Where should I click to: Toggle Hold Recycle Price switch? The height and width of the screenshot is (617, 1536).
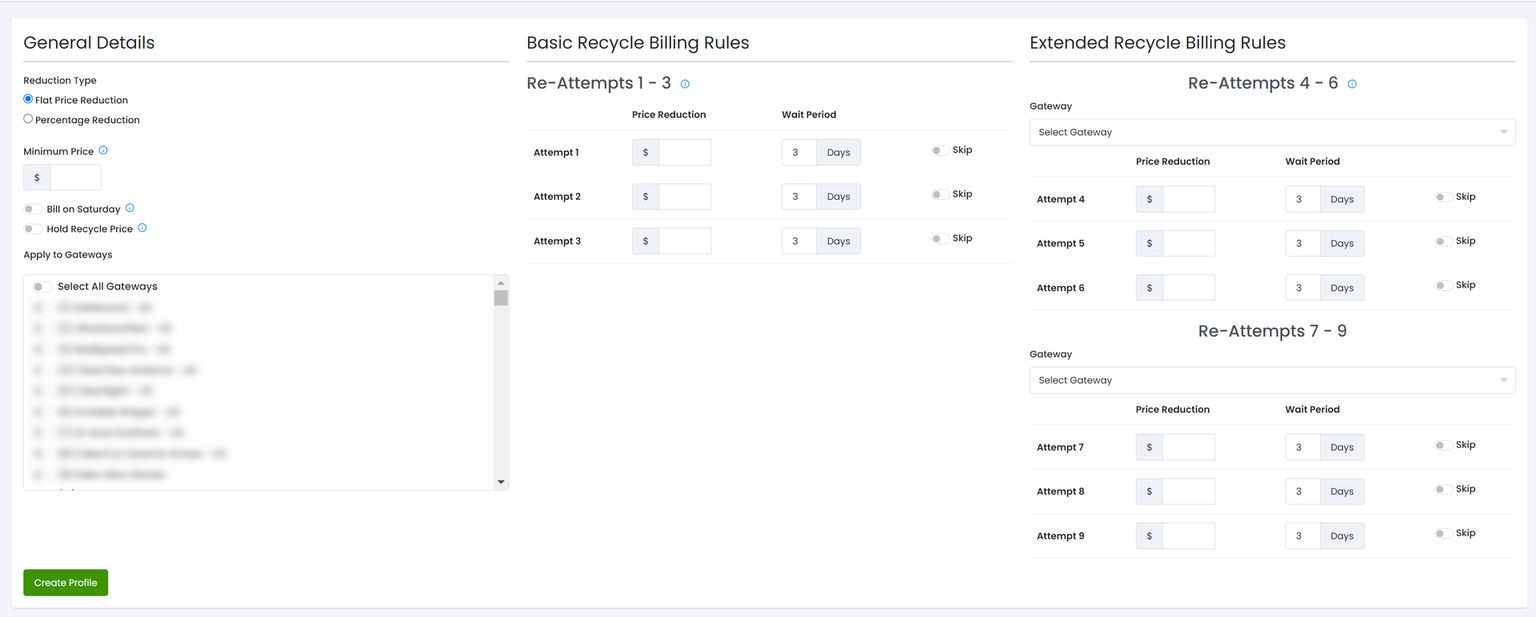click(34, 229)
